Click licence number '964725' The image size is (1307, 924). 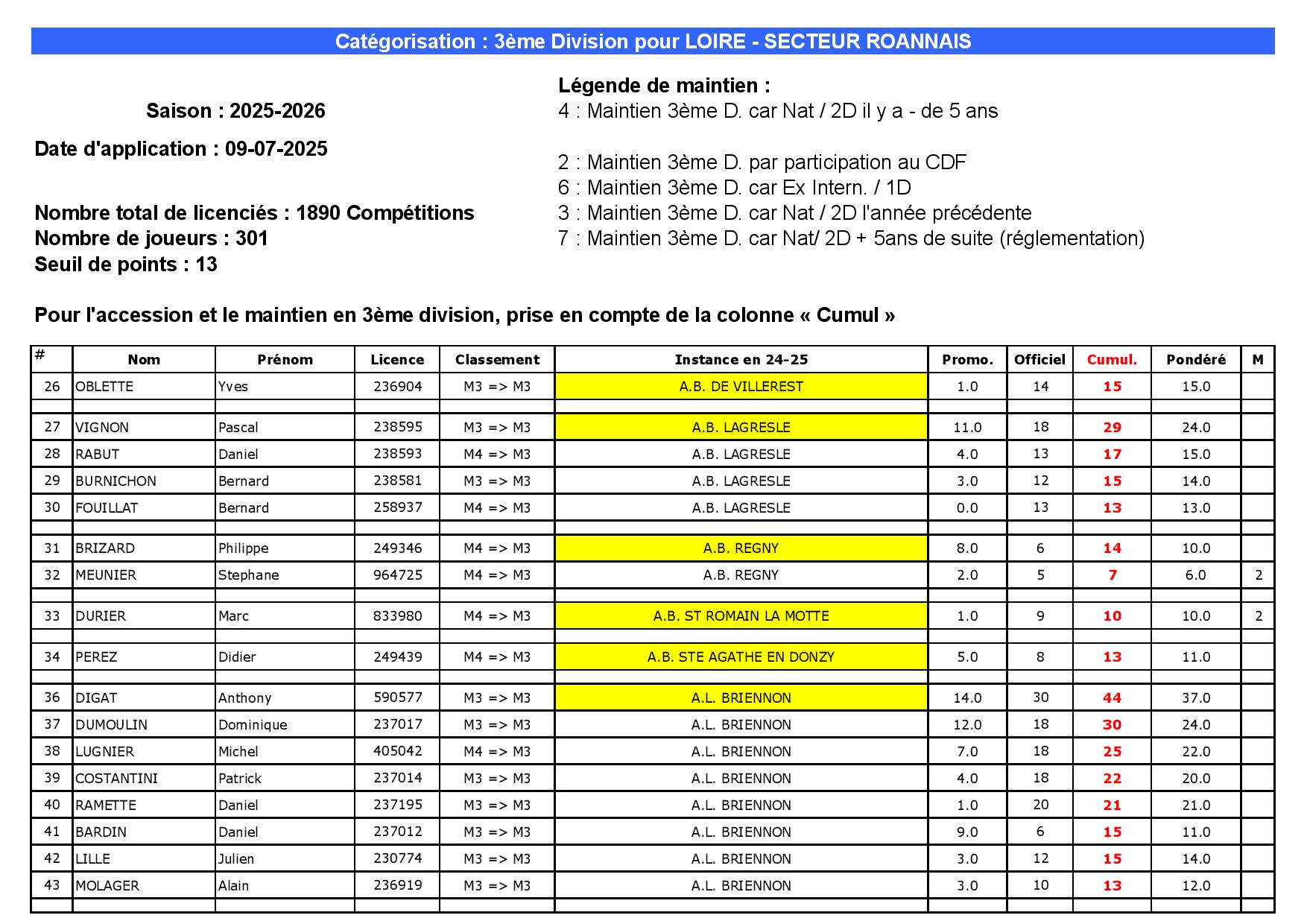[x=397, y=575]
